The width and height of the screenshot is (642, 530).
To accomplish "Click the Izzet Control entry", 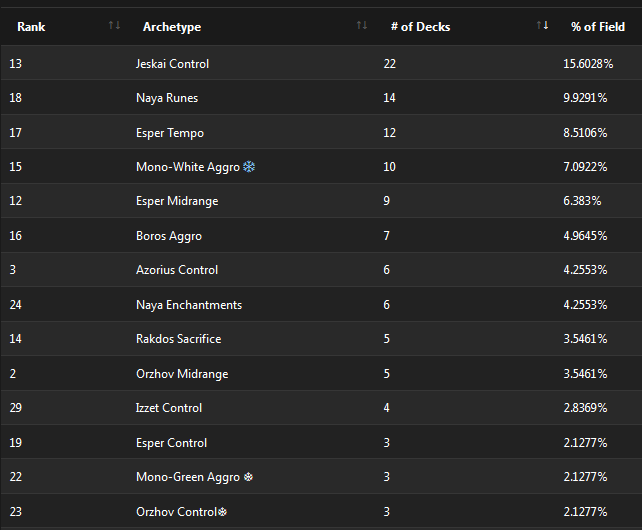I will click(169, 408).
